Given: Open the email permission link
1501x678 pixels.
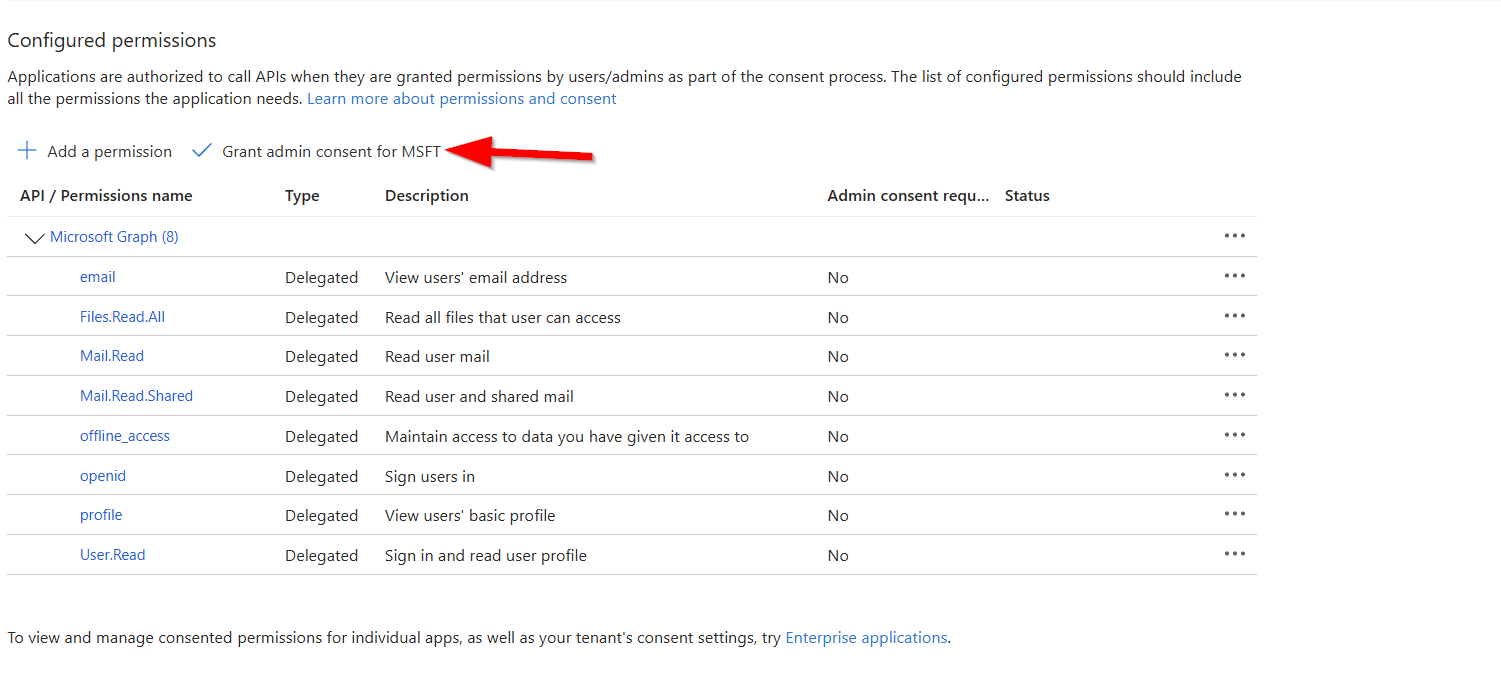Looking at the screenshot, I should pos(98,277).
